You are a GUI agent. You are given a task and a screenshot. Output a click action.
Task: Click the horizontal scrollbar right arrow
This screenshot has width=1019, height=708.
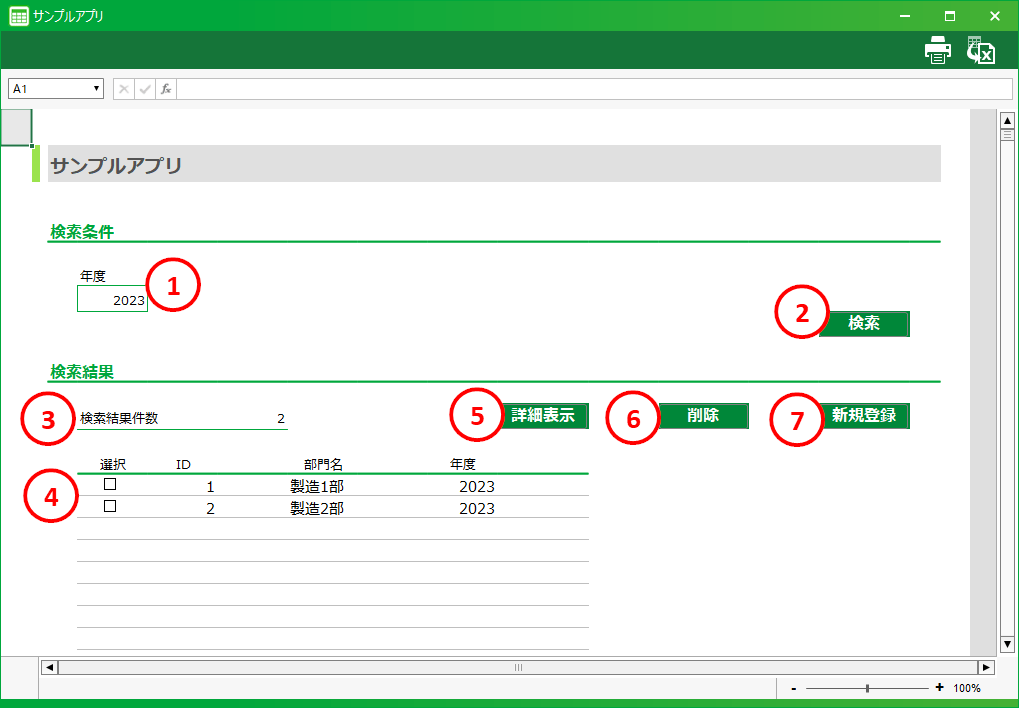[986, 667]
